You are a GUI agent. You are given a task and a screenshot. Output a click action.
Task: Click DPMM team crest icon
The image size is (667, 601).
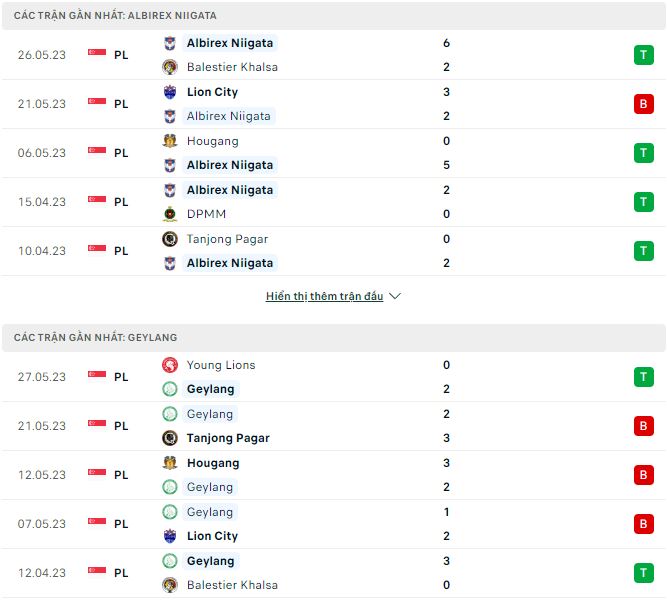(x=170, y=214)
